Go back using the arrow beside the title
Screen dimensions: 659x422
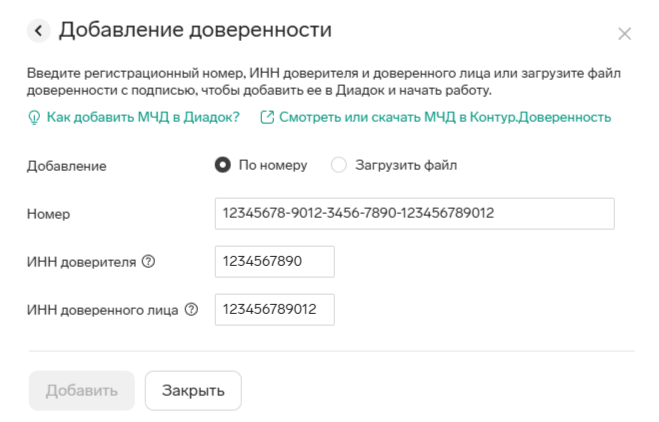pos(39,31)
